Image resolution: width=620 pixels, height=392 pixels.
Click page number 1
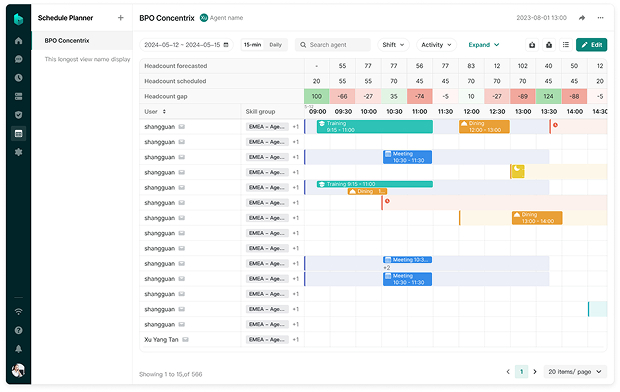coord(521,372)
